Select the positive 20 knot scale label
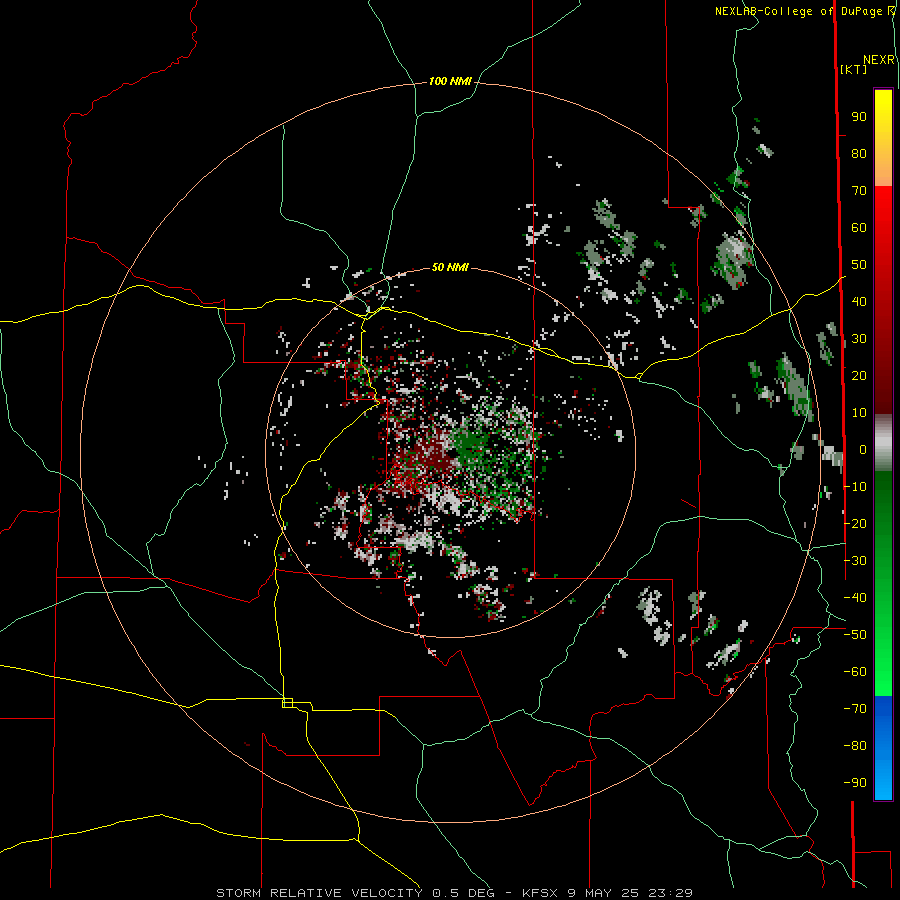900x900 pixels. point(859,375)
